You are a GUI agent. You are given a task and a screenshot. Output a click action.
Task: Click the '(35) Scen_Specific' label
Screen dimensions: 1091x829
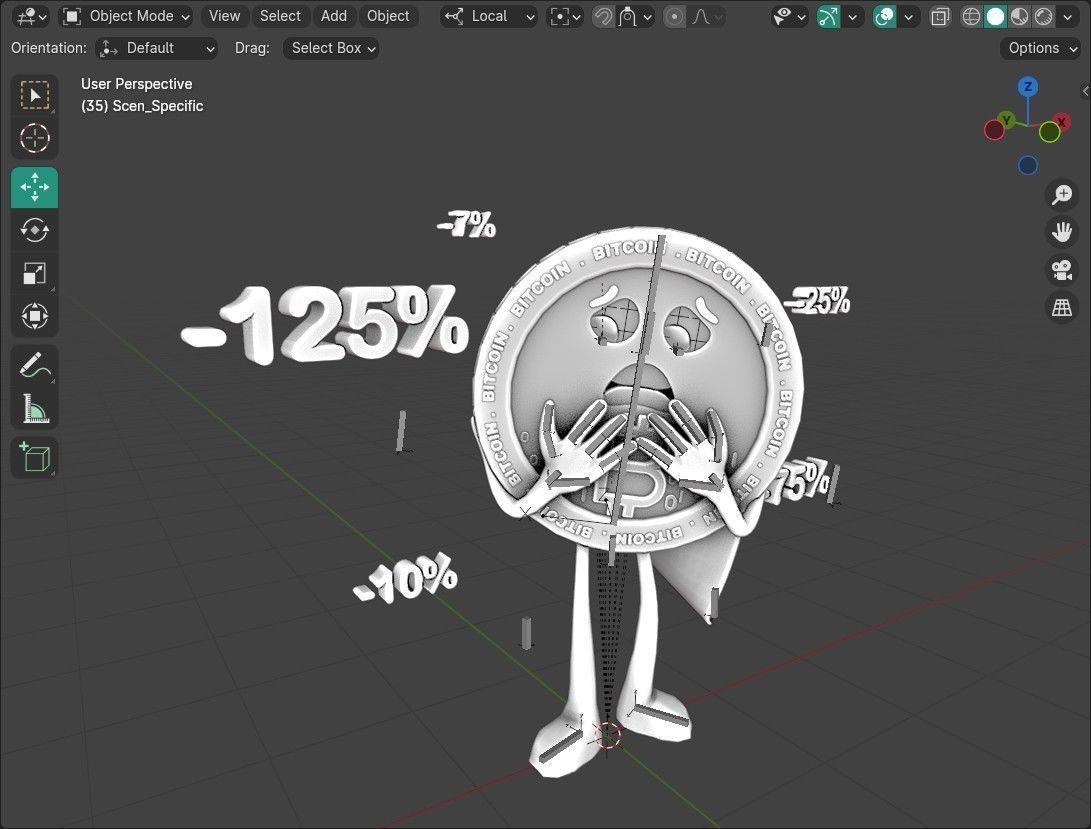click(x=142, y=106)
